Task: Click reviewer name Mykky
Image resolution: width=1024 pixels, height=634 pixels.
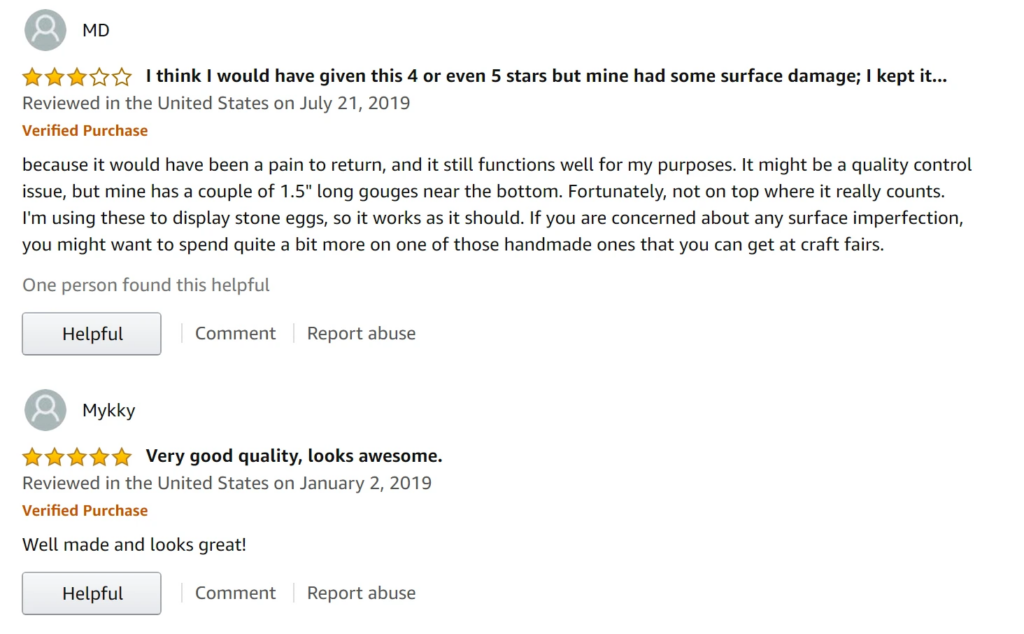Action: [109, 410]
